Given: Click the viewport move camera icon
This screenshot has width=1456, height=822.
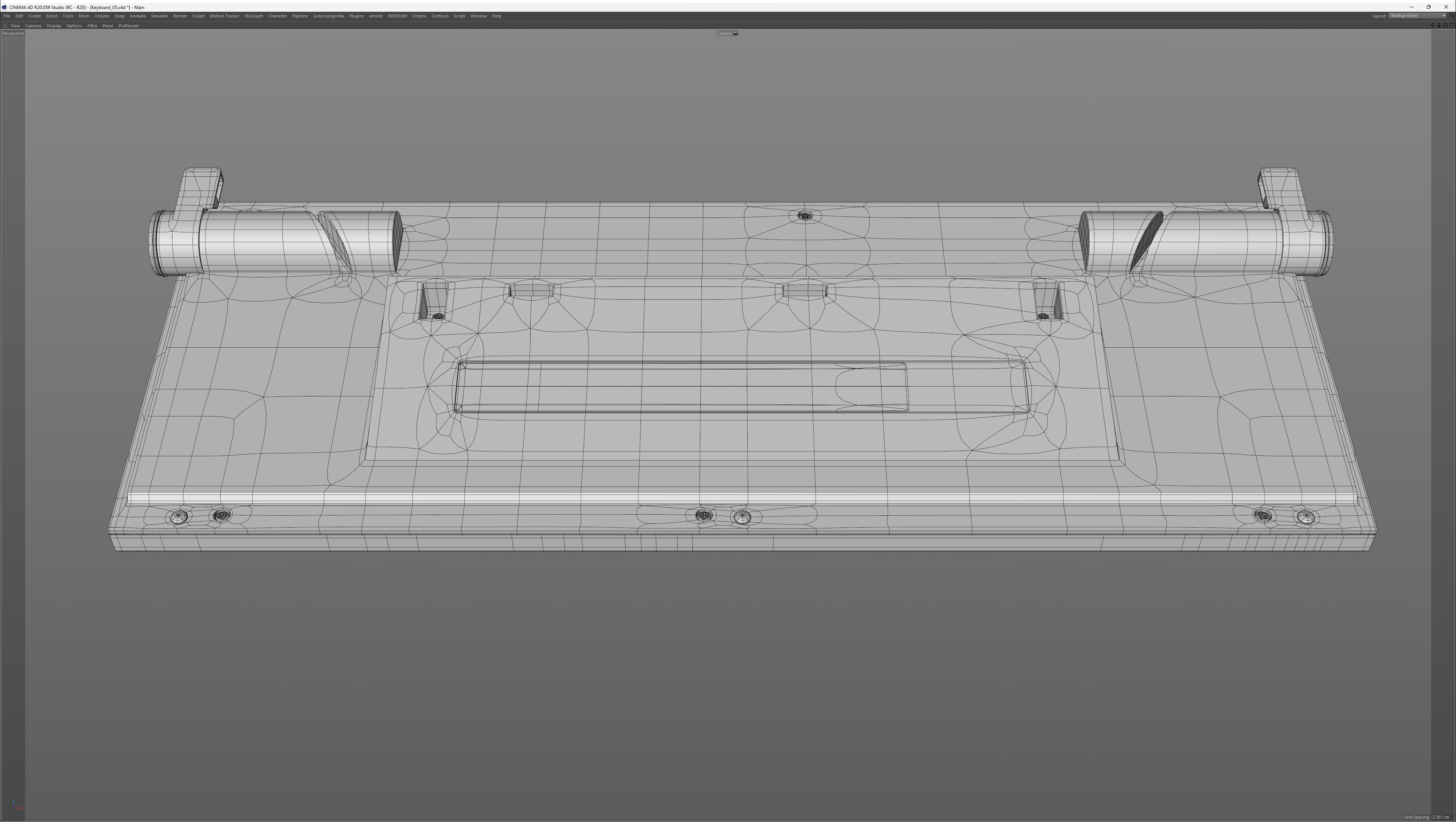Looking at the screenshot, I should (1433, 25).
